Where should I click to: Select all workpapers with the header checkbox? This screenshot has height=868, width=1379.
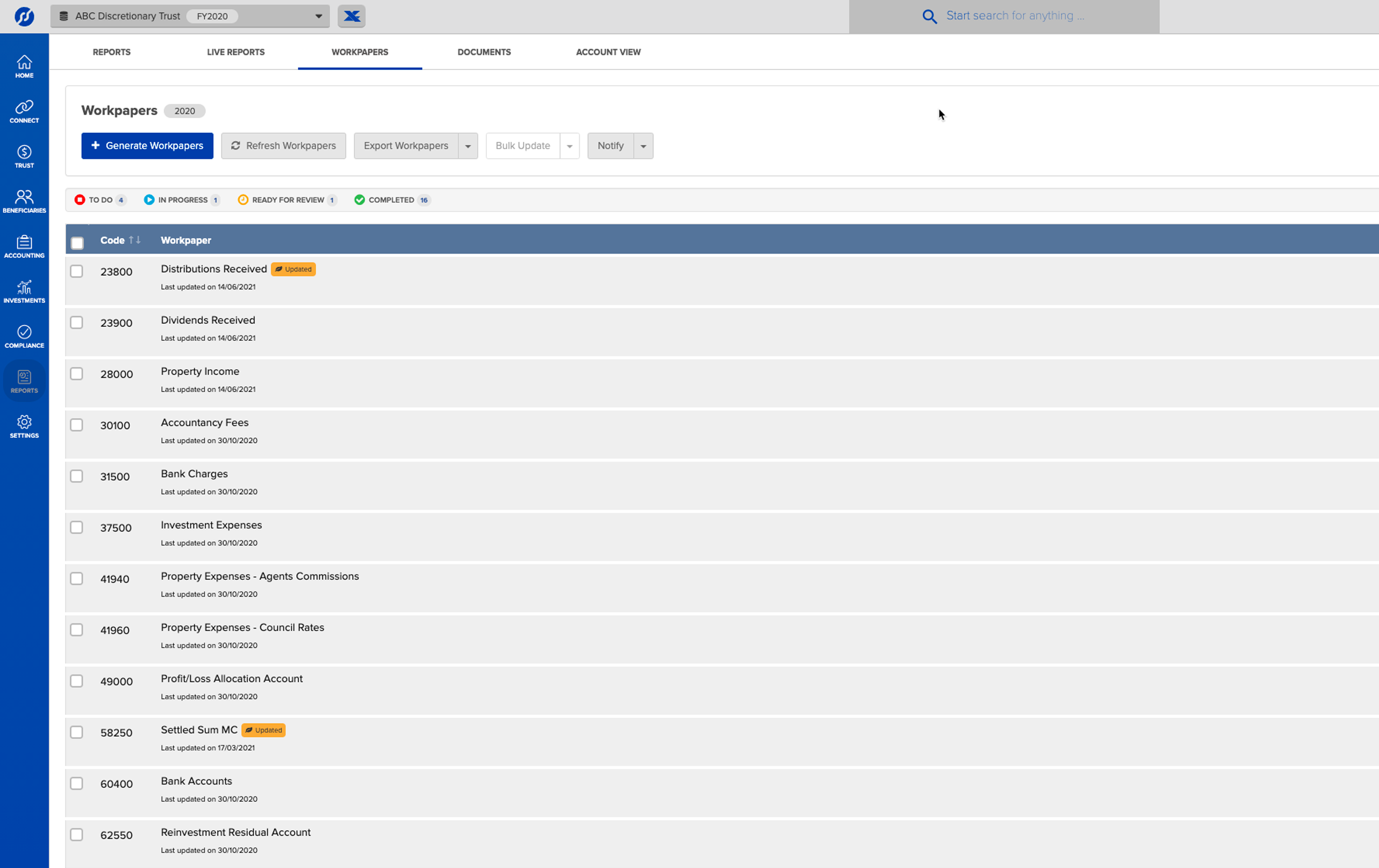78,243
